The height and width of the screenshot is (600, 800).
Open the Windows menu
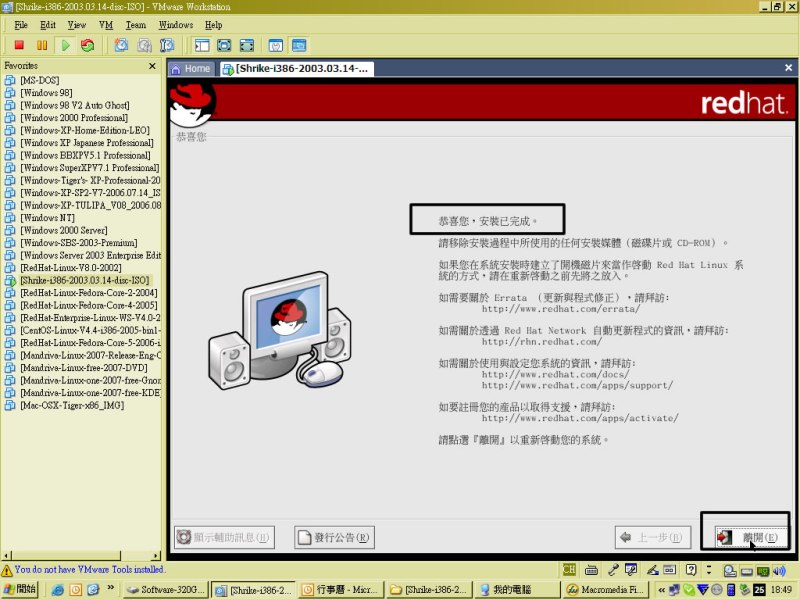click(x=176, y=25)
